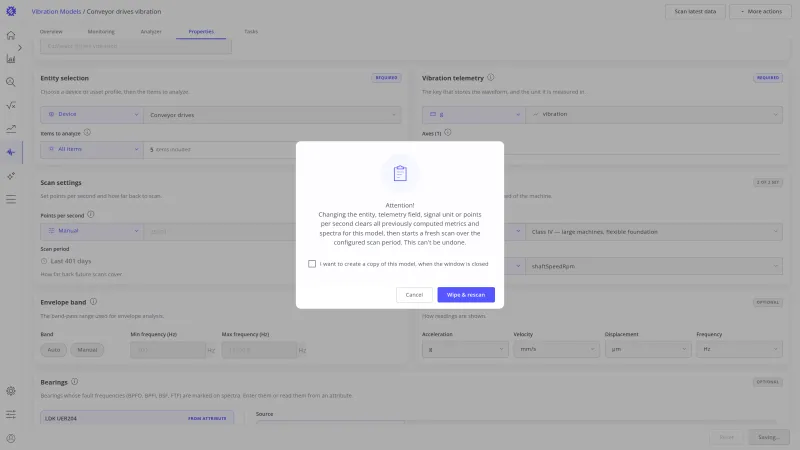Click the Saving... button at bottom

(769, 437)
